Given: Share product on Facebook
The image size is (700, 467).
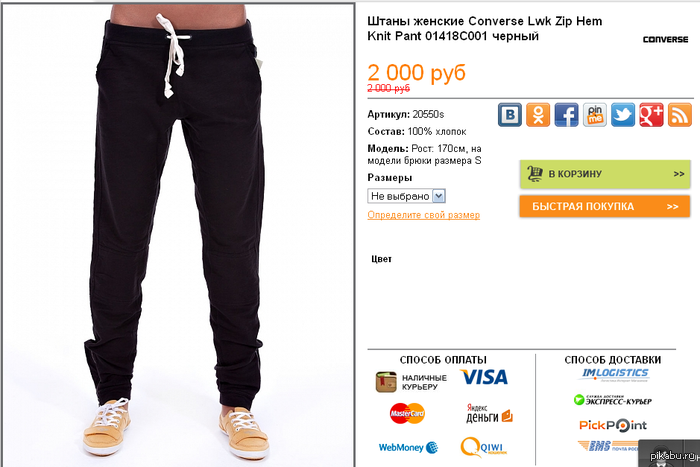Looking at the screenshot, I should 567,115.
